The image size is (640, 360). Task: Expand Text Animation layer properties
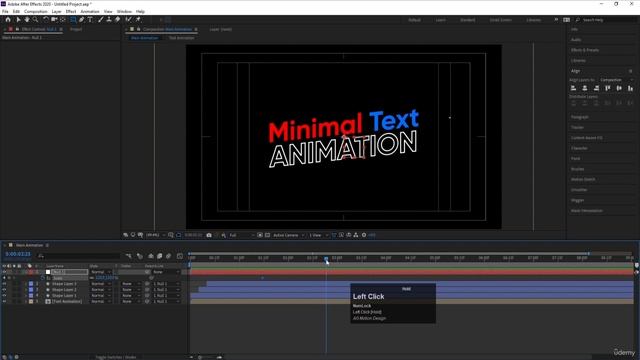pyautogui.click(x=26, y=301)
